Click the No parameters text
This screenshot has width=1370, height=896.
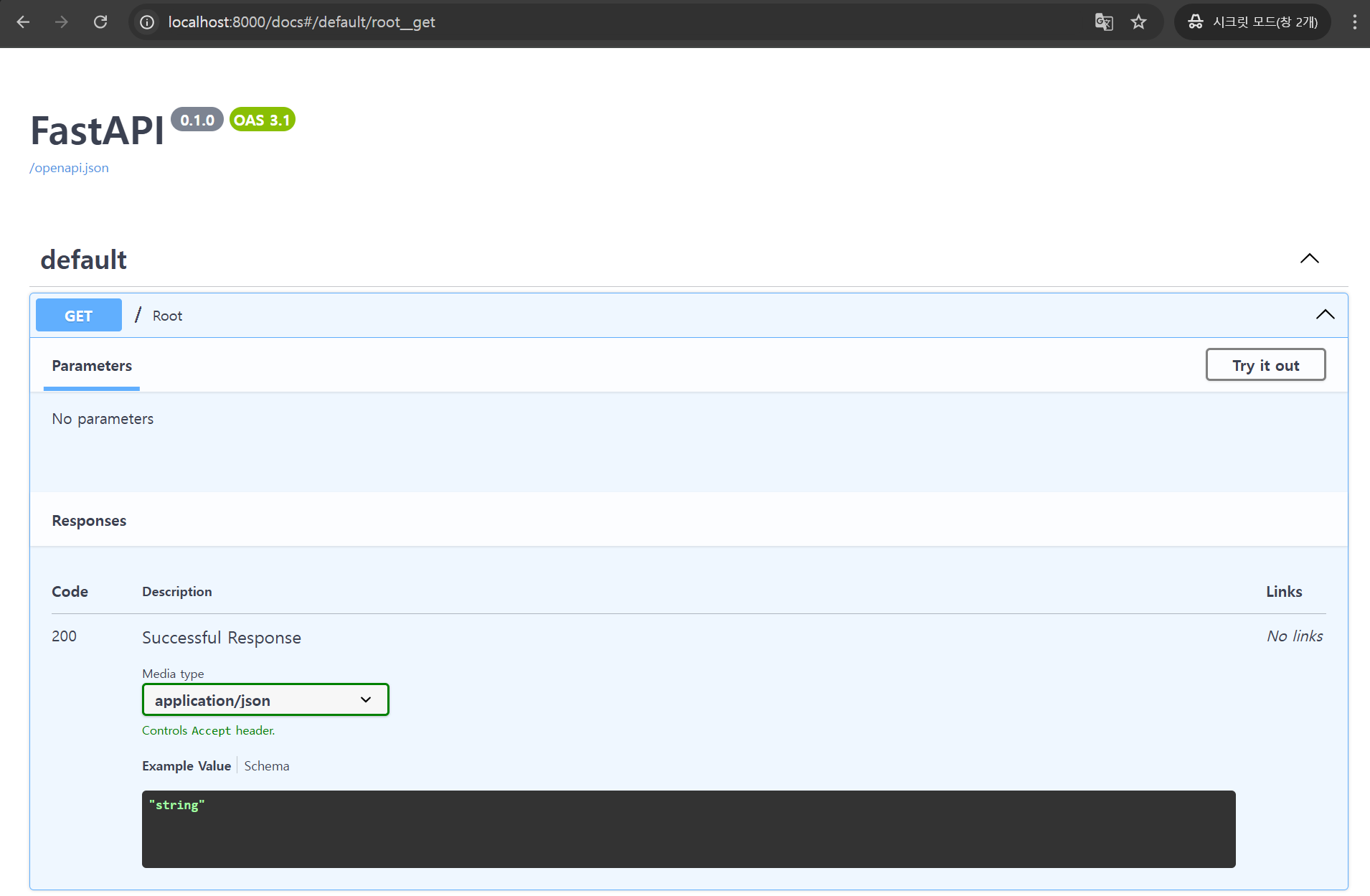pos(103,419)
